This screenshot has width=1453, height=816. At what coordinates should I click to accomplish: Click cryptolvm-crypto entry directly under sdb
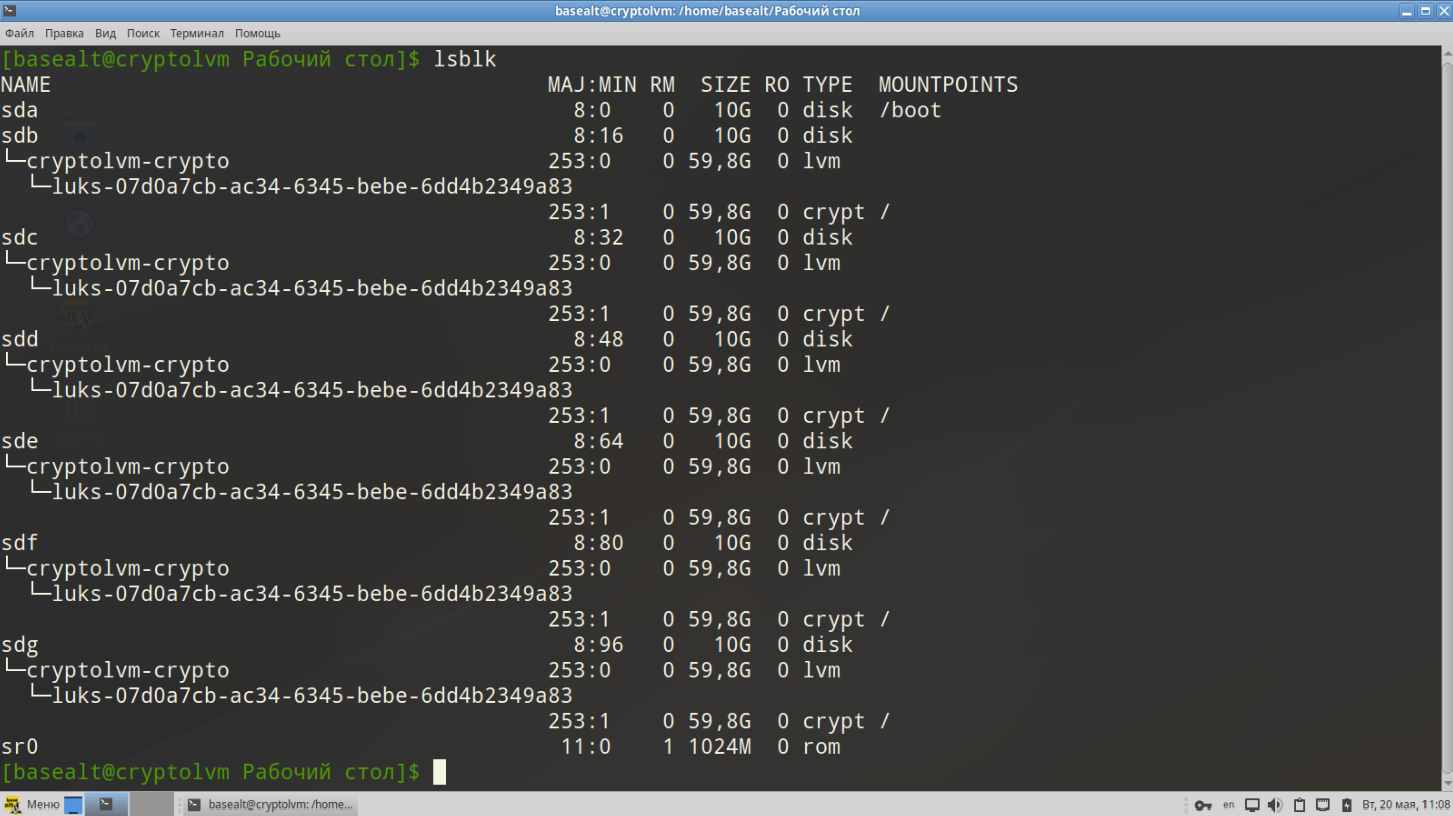128,161
